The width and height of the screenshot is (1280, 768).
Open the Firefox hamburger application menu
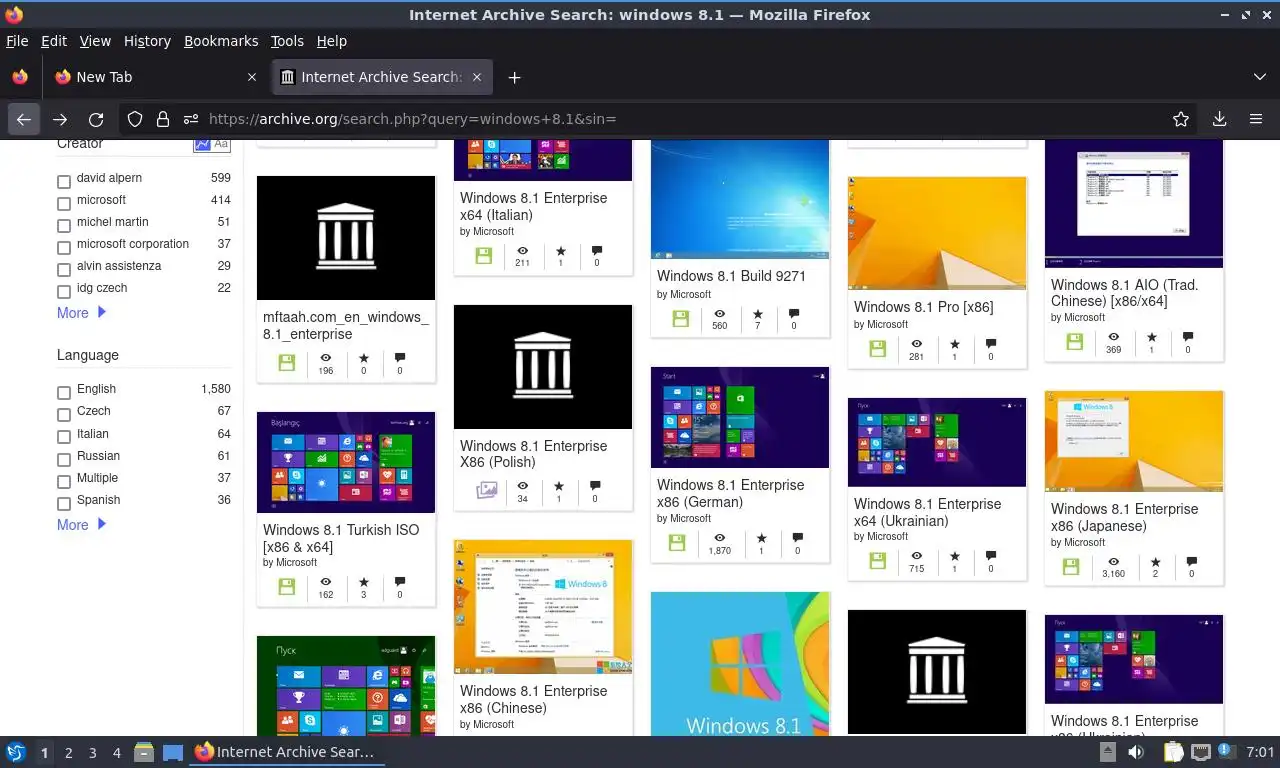(1255, 119)
